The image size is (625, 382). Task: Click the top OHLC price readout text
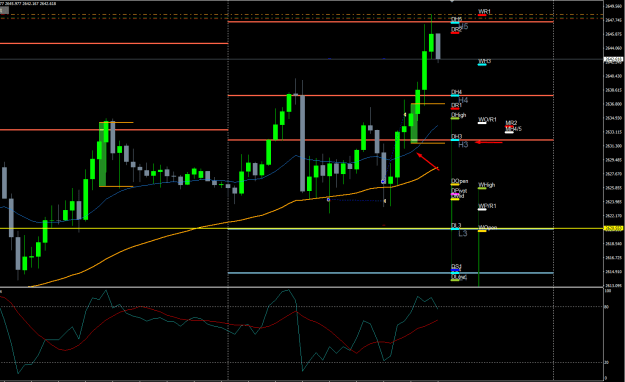click(28, 4)
